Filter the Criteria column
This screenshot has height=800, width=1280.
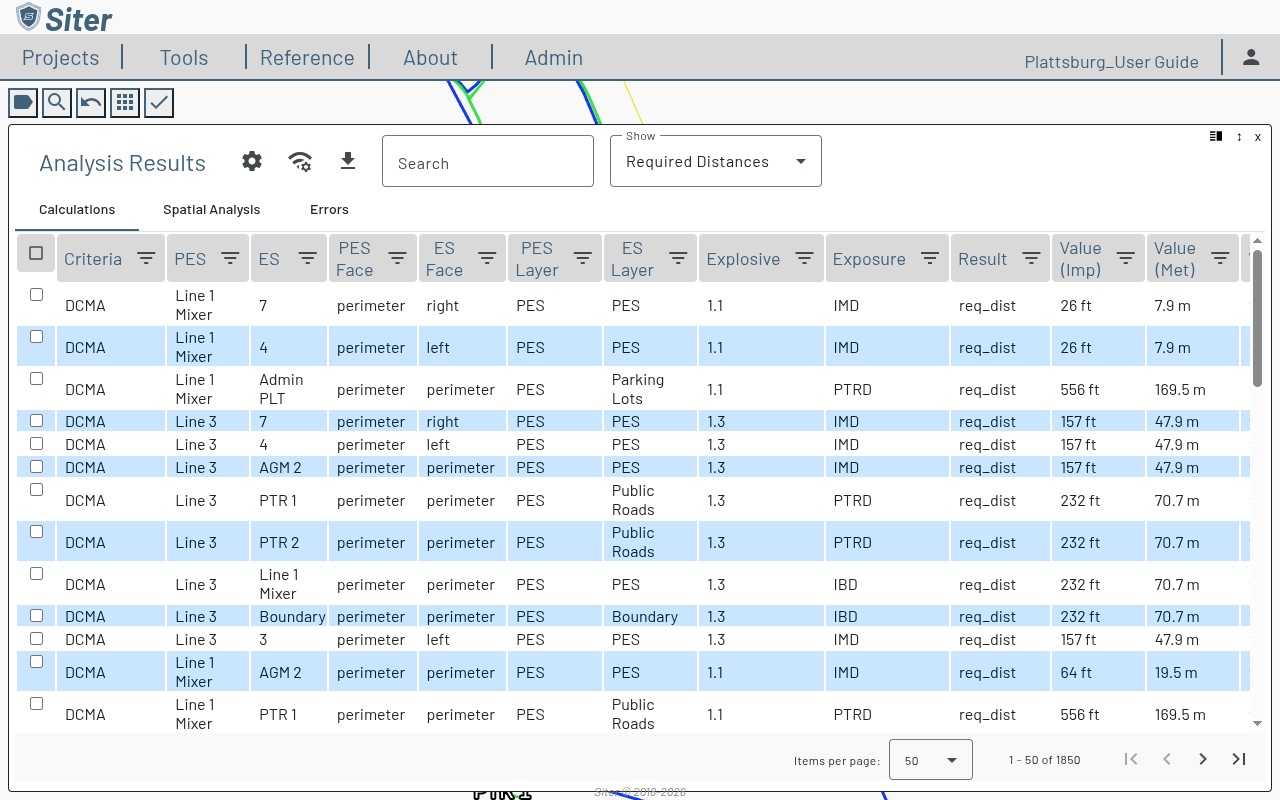[146, 258]
